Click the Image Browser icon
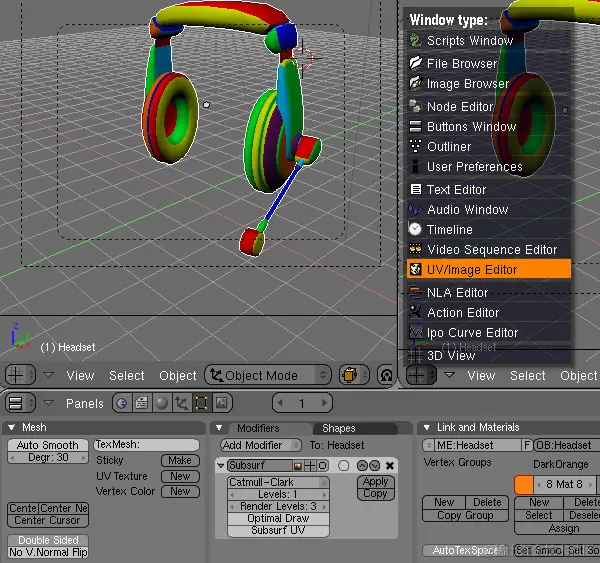The height and width of the screenshot is (563, 600). (x=416, y=83)
